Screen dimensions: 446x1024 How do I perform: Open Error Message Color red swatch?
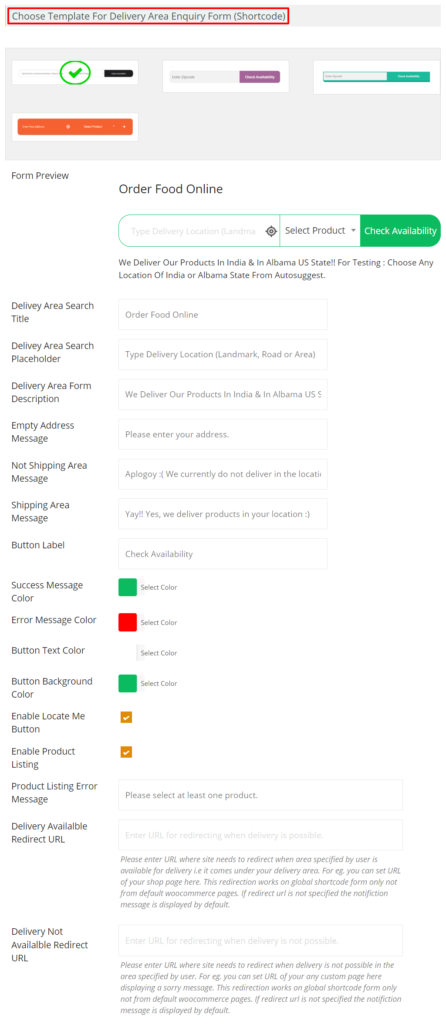pos(127,622)
